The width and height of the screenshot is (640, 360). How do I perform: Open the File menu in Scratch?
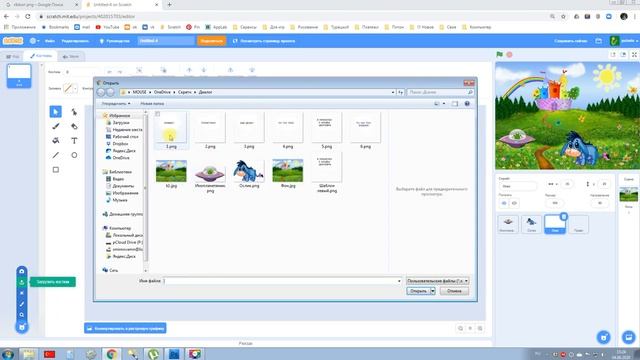[50, 41]
